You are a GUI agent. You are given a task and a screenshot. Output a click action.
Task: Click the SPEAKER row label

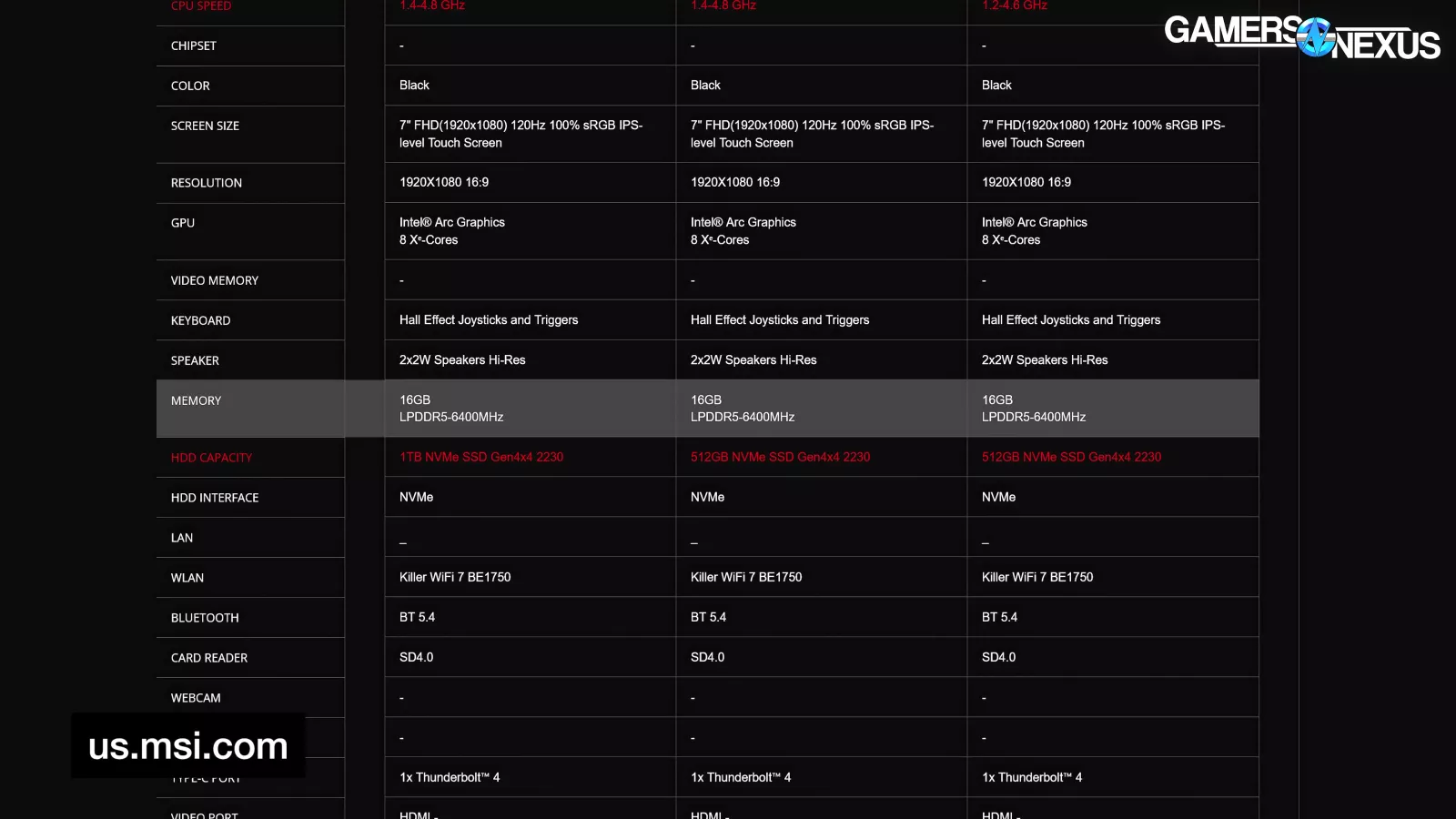(x=195, y=360)
